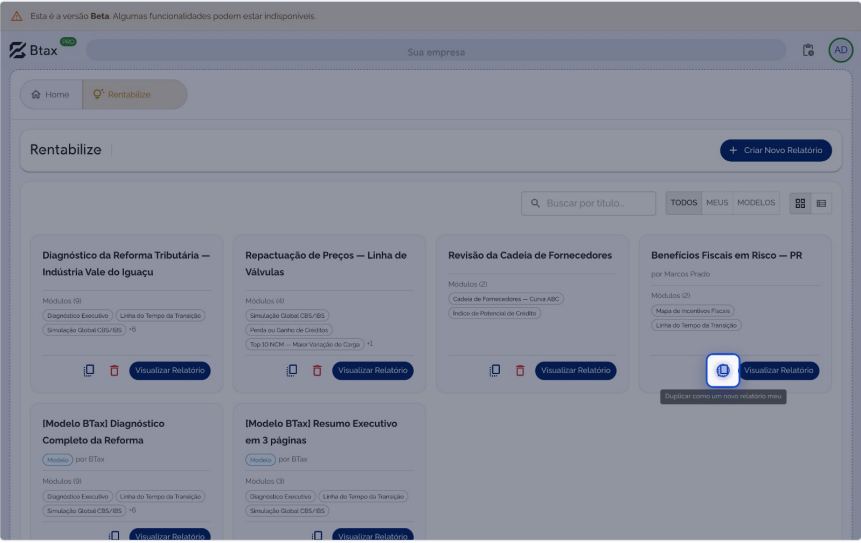
Task: Click Criar Novo Relatório button
Action: click(x=775, y=150)
